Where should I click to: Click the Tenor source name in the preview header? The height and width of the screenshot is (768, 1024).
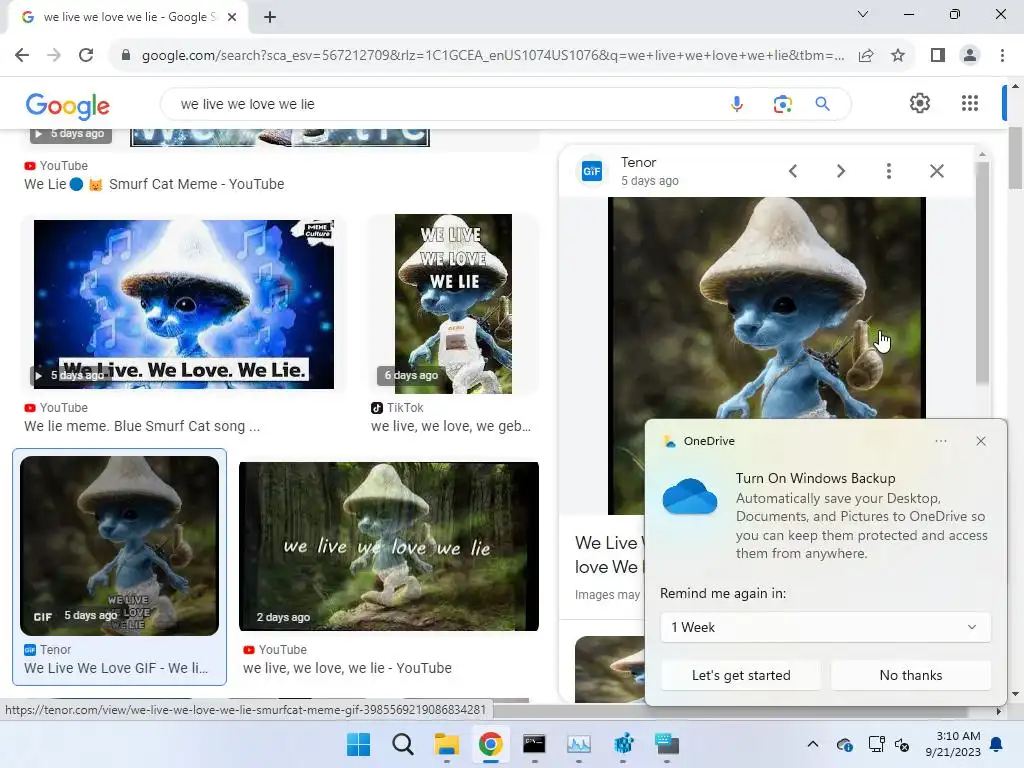(638, 162)
